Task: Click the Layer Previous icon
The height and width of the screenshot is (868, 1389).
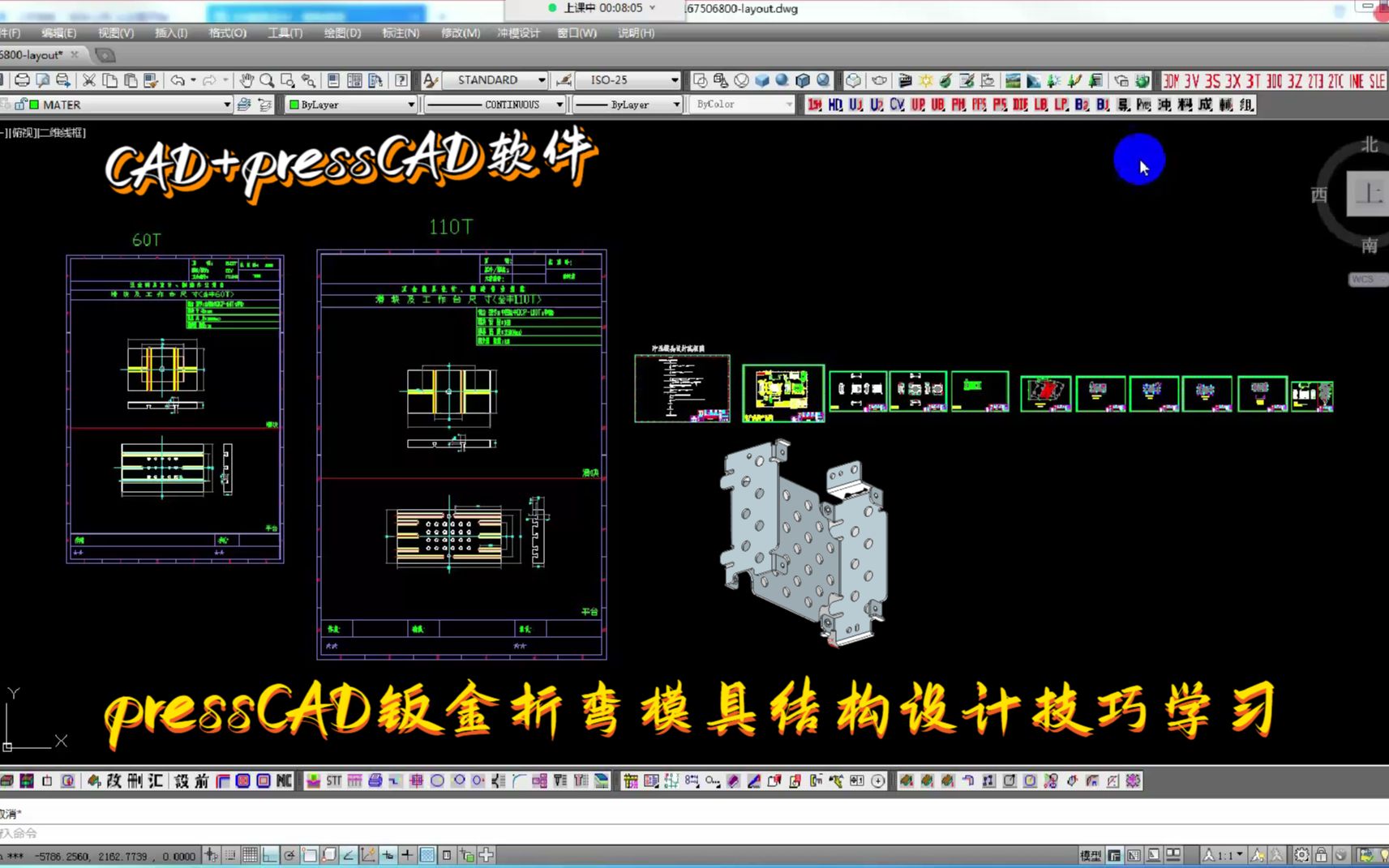Action: coord(264,105)
